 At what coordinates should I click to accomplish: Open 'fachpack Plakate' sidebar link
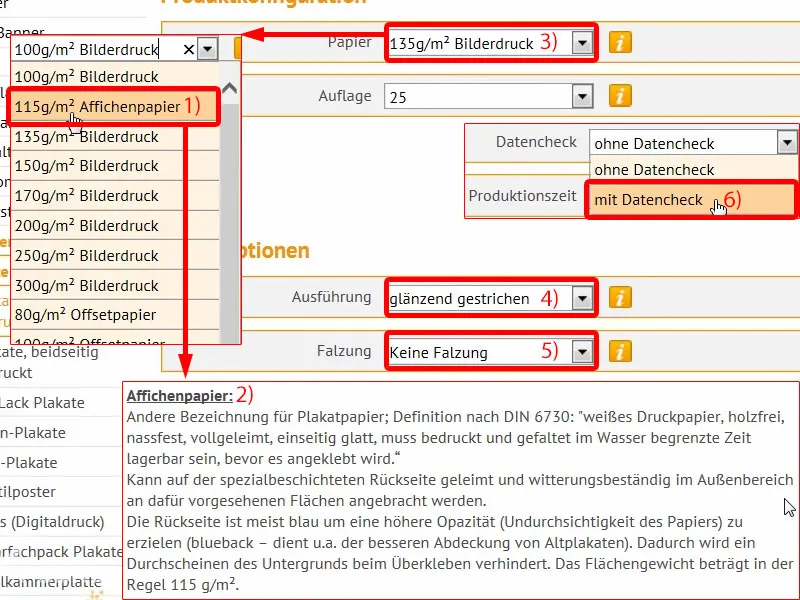click(x=61, y=552)
